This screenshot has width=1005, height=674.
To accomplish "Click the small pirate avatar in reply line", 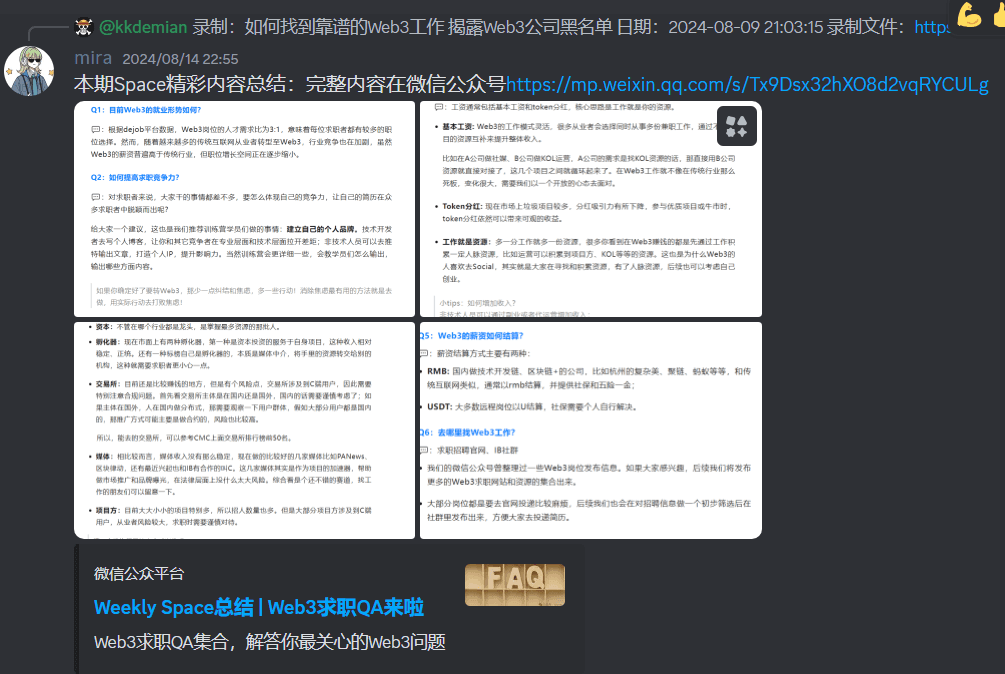I will point(84,26).
